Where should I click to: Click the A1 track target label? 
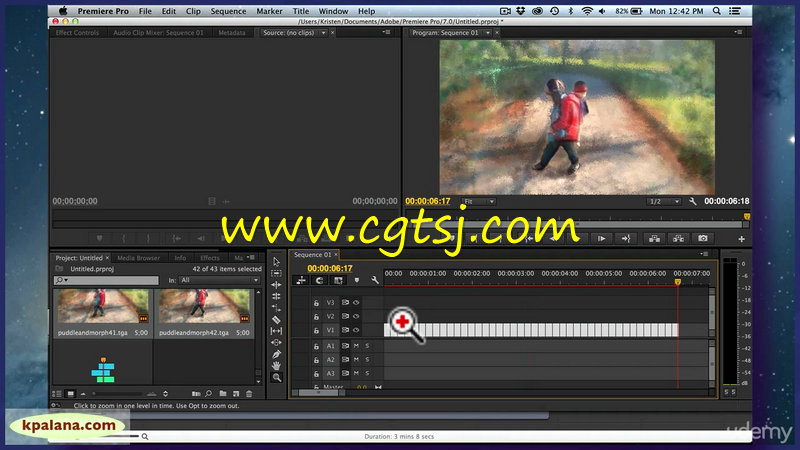pos(330,346)
